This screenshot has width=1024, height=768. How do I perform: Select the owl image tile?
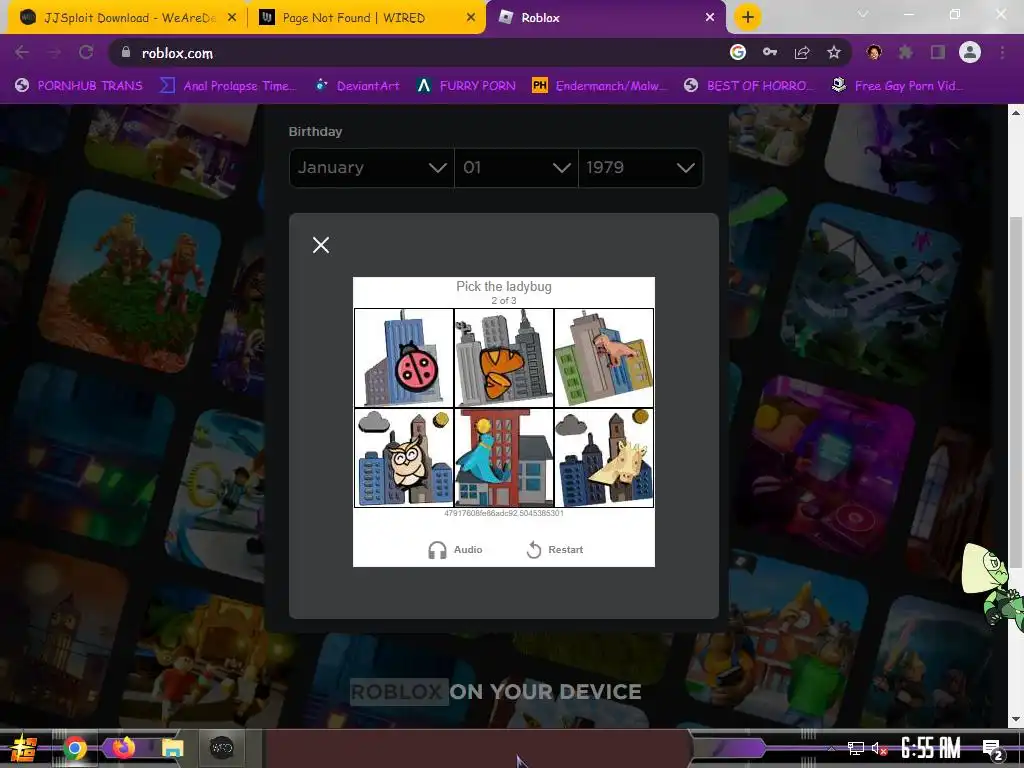pos(404,458)
